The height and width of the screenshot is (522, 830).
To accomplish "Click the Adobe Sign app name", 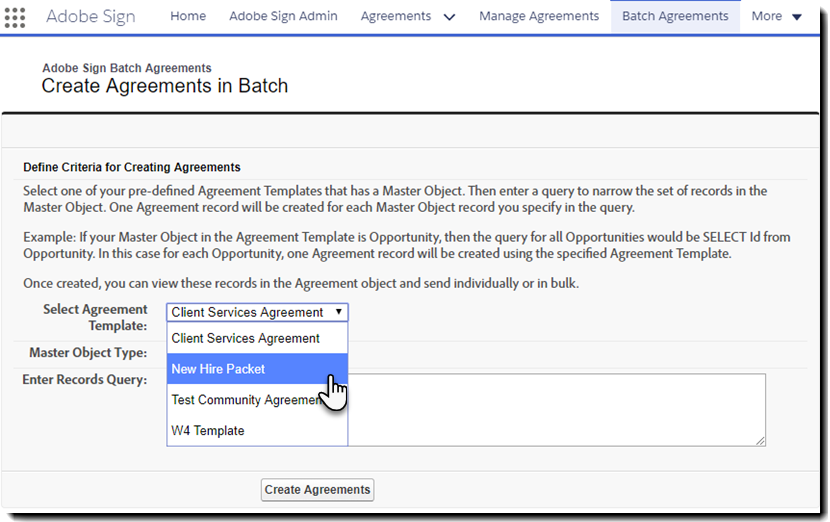I will click(x=90, y=17).
